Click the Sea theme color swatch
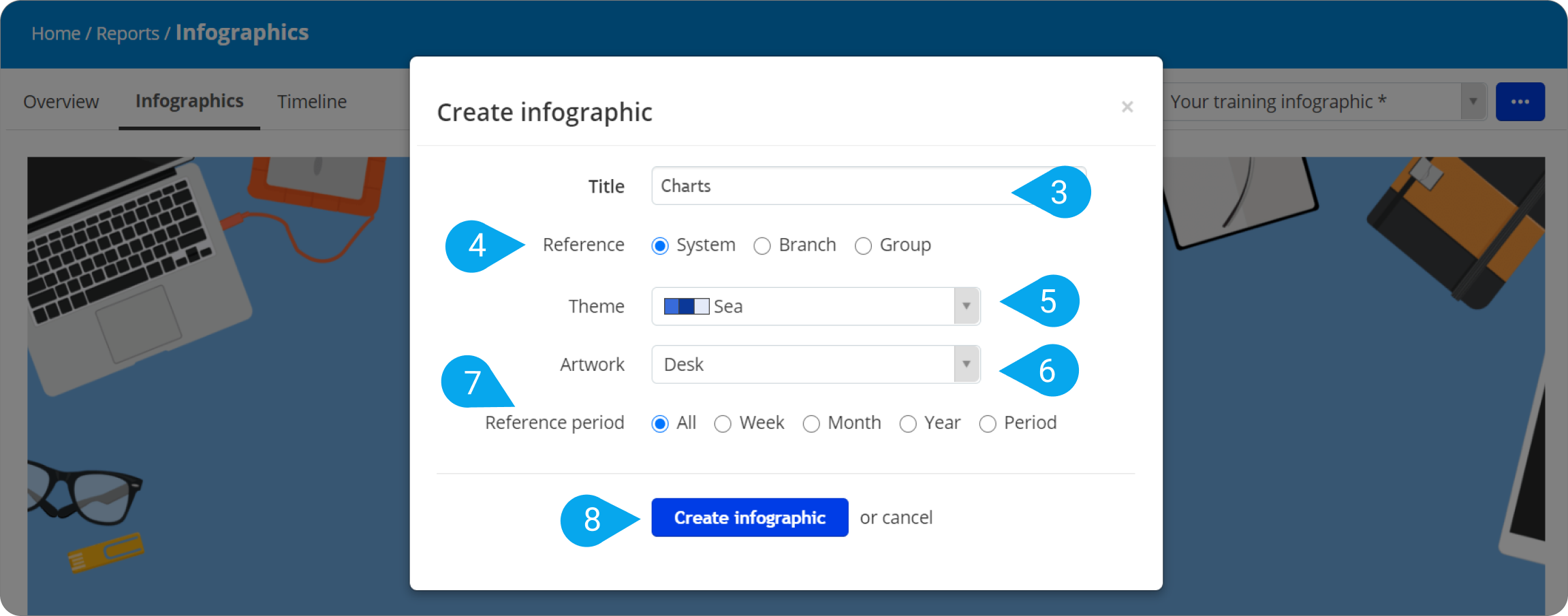Screen dimensions: 1568x616 coord(687,306)
